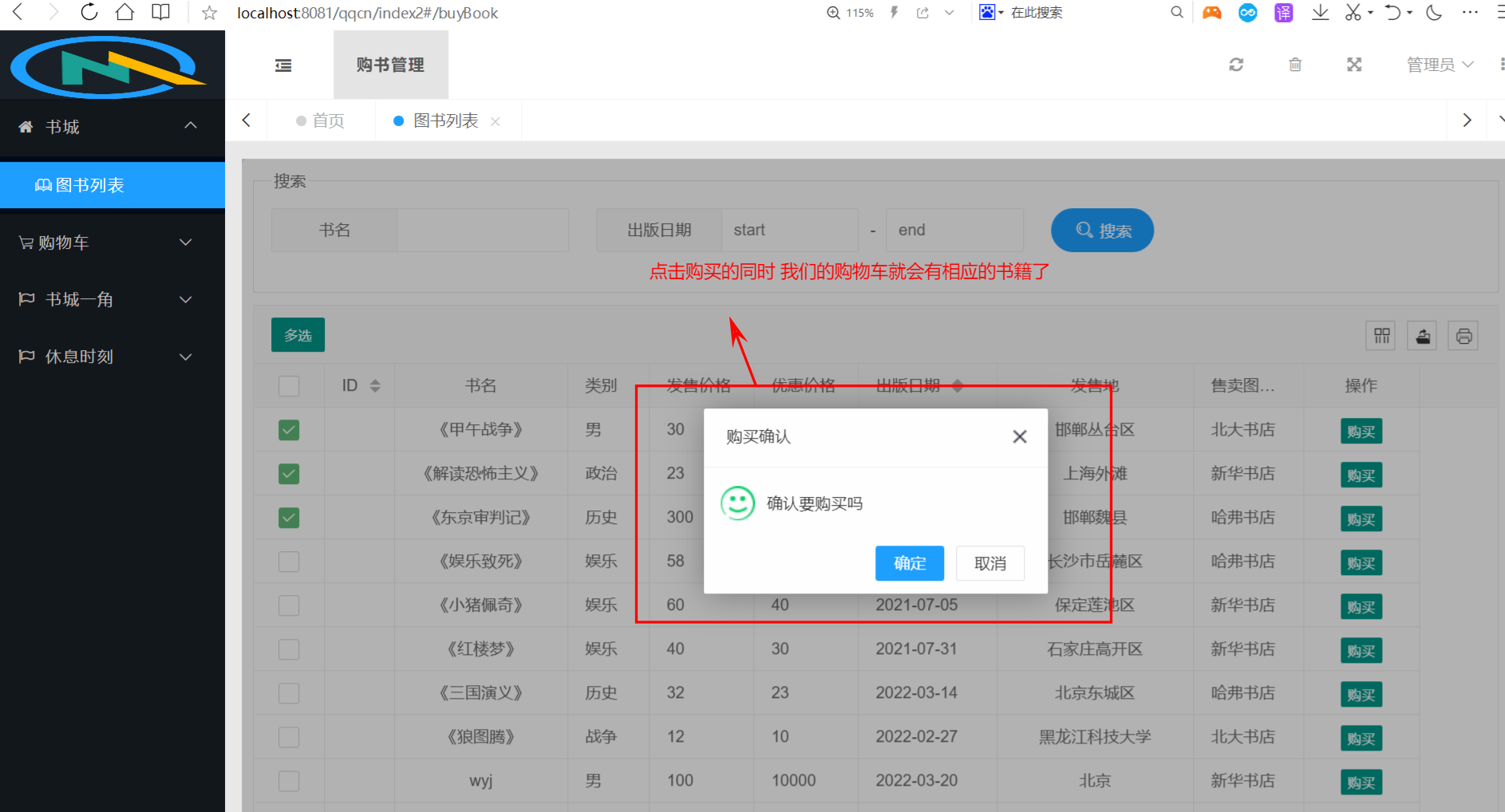1505x812 pixels.
Task: Click the search magnifier in browser bar
Action: point(1177,12)
